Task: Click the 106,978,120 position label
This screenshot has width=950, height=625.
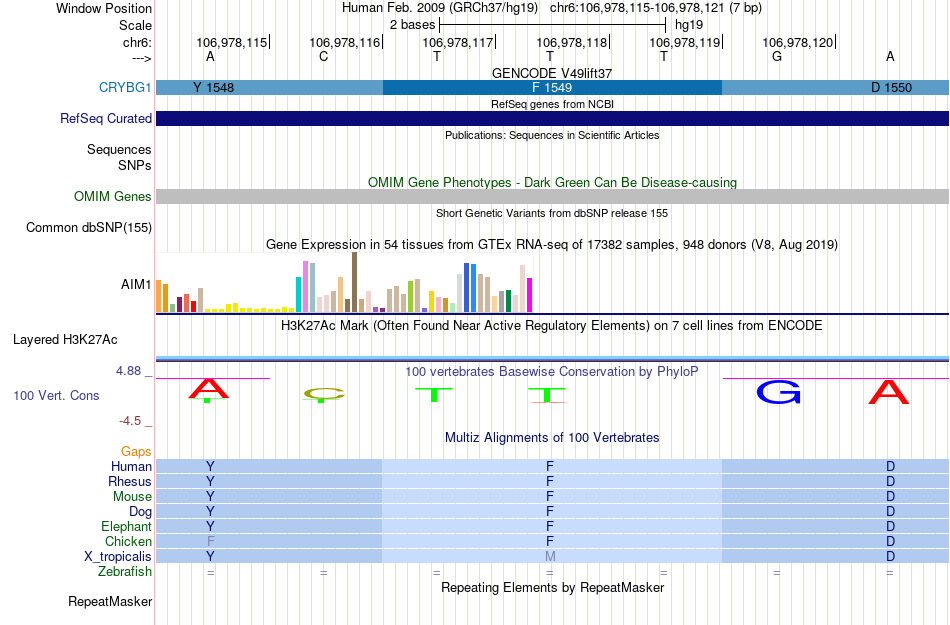Action: (797, 42)
